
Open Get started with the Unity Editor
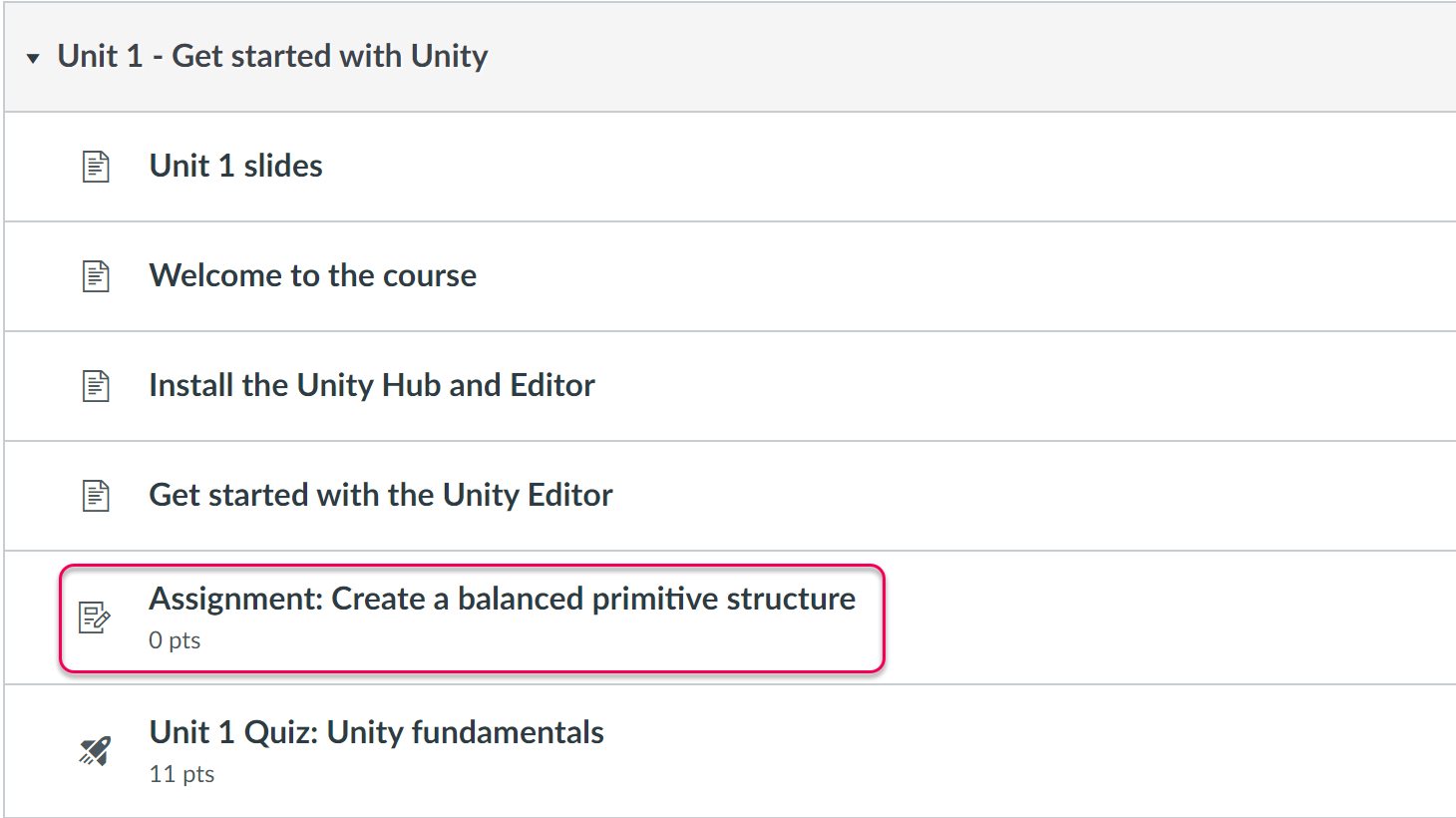(380, 495)
